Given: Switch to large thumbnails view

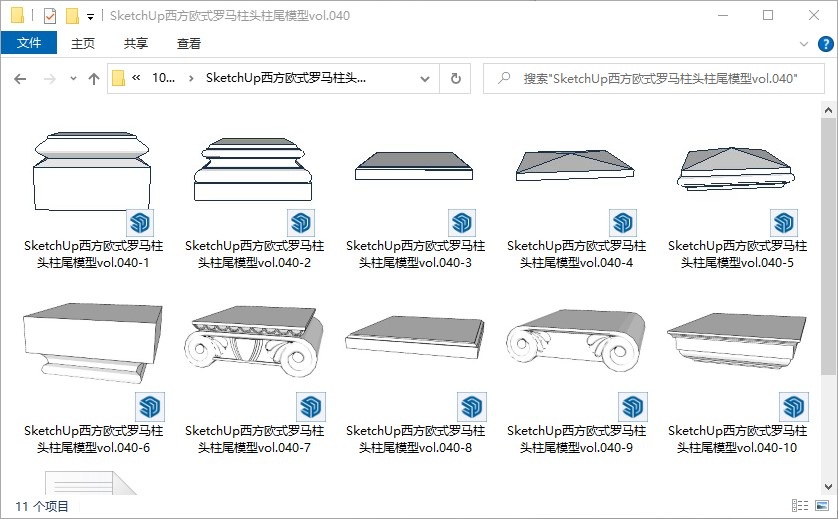Looking at the screenshot, I should point(821,505).
